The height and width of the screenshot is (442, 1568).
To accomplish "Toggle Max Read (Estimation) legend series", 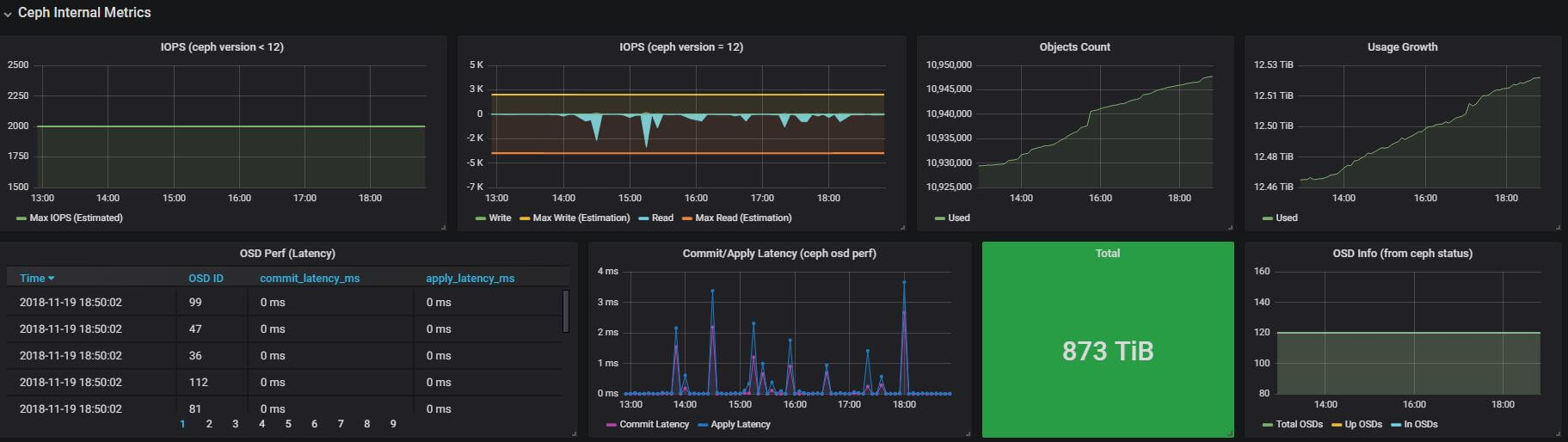I will 743,218.
